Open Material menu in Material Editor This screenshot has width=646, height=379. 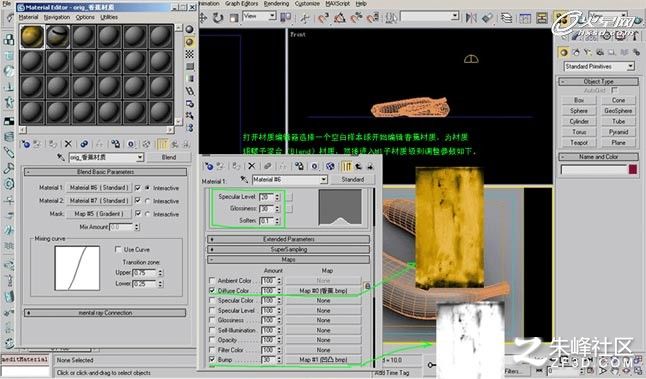[x=28, y=17]
